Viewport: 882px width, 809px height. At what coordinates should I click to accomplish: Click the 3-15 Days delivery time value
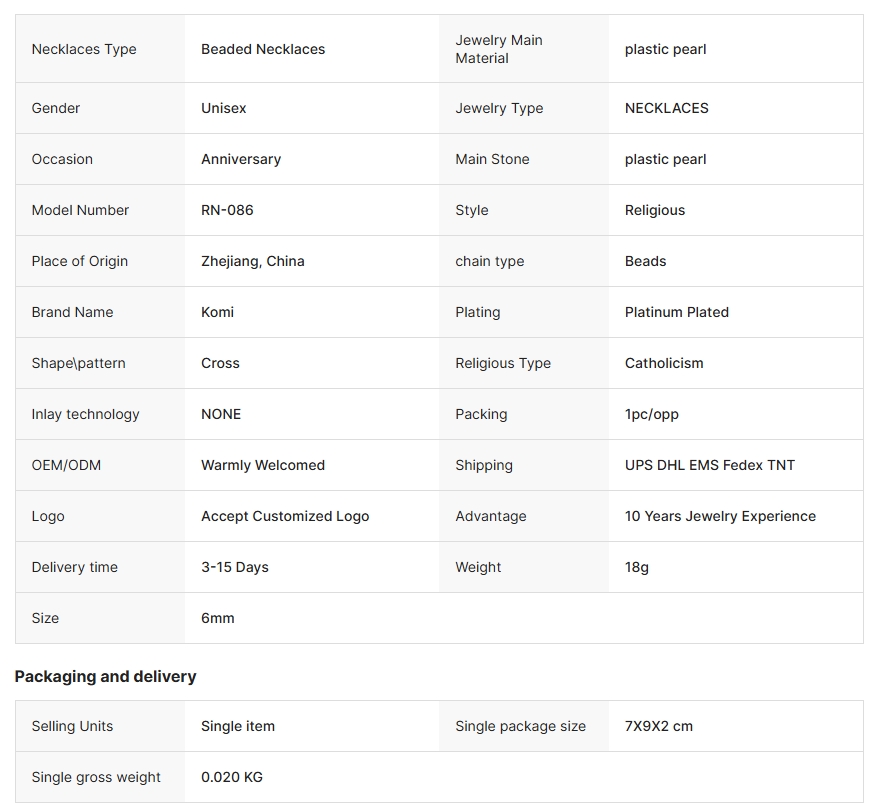tap(235, 567)
